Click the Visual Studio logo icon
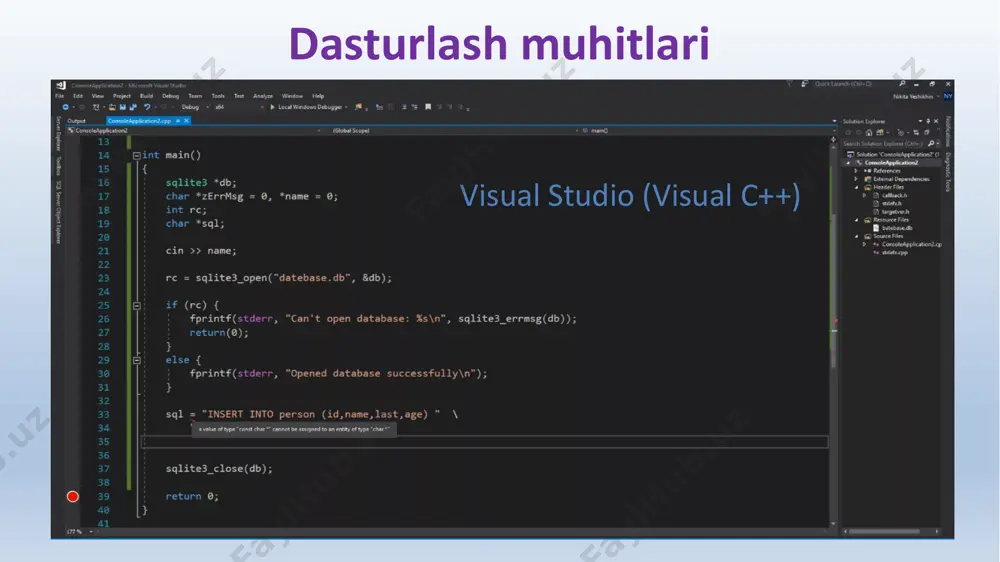1000x562 pixels. coord(61,85)
